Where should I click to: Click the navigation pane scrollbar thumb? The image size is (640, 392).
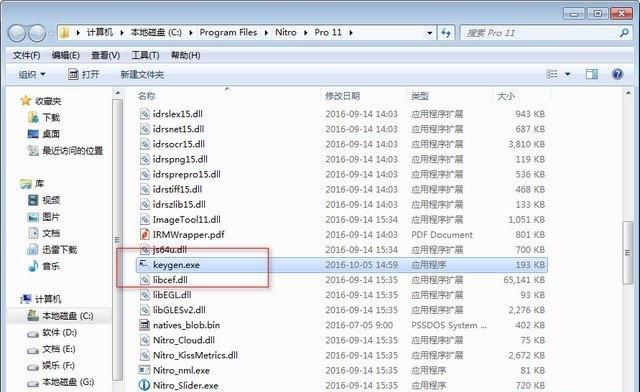click(117, 239)
